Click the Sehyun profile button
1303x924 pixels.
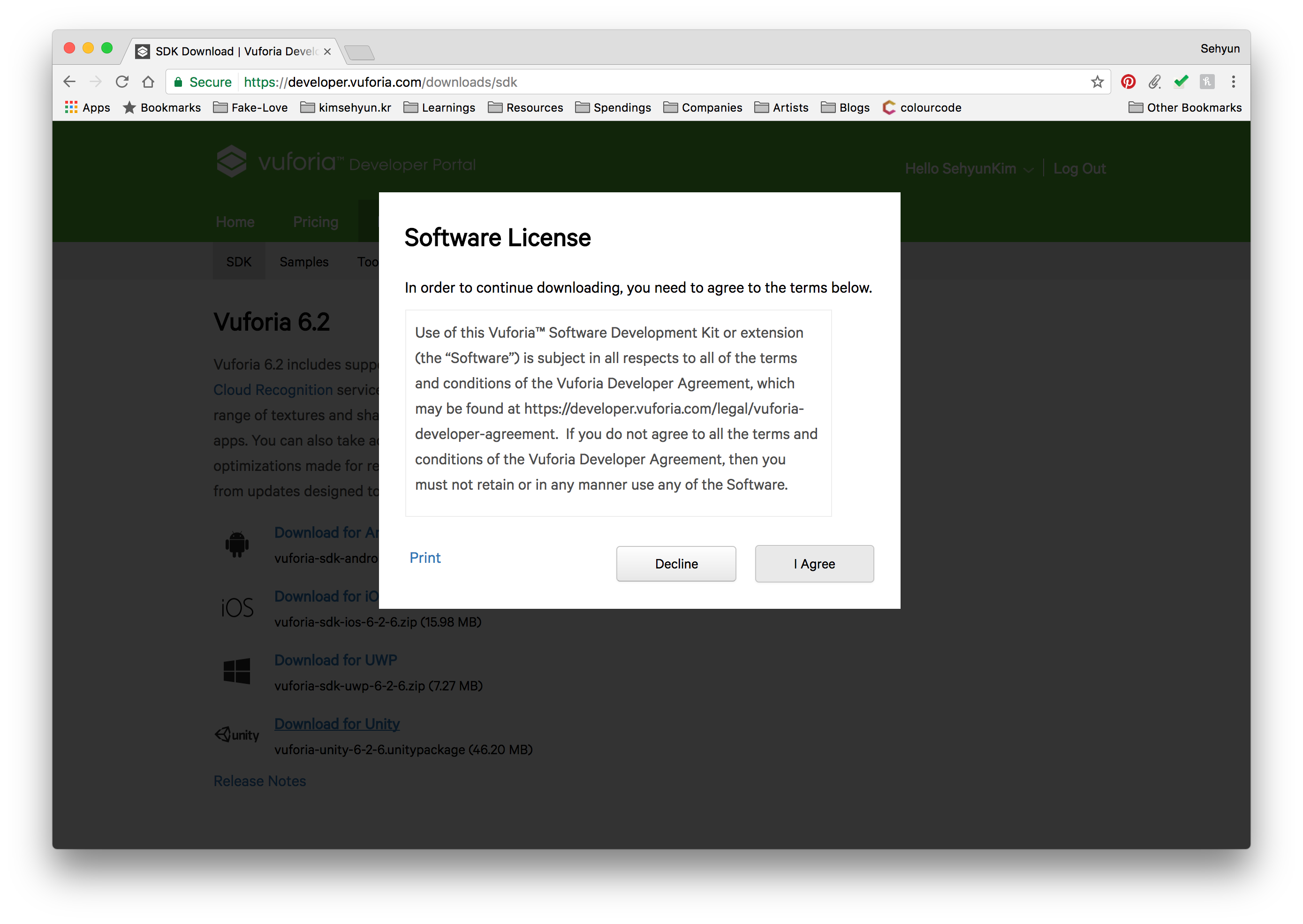coord(1220,49)
